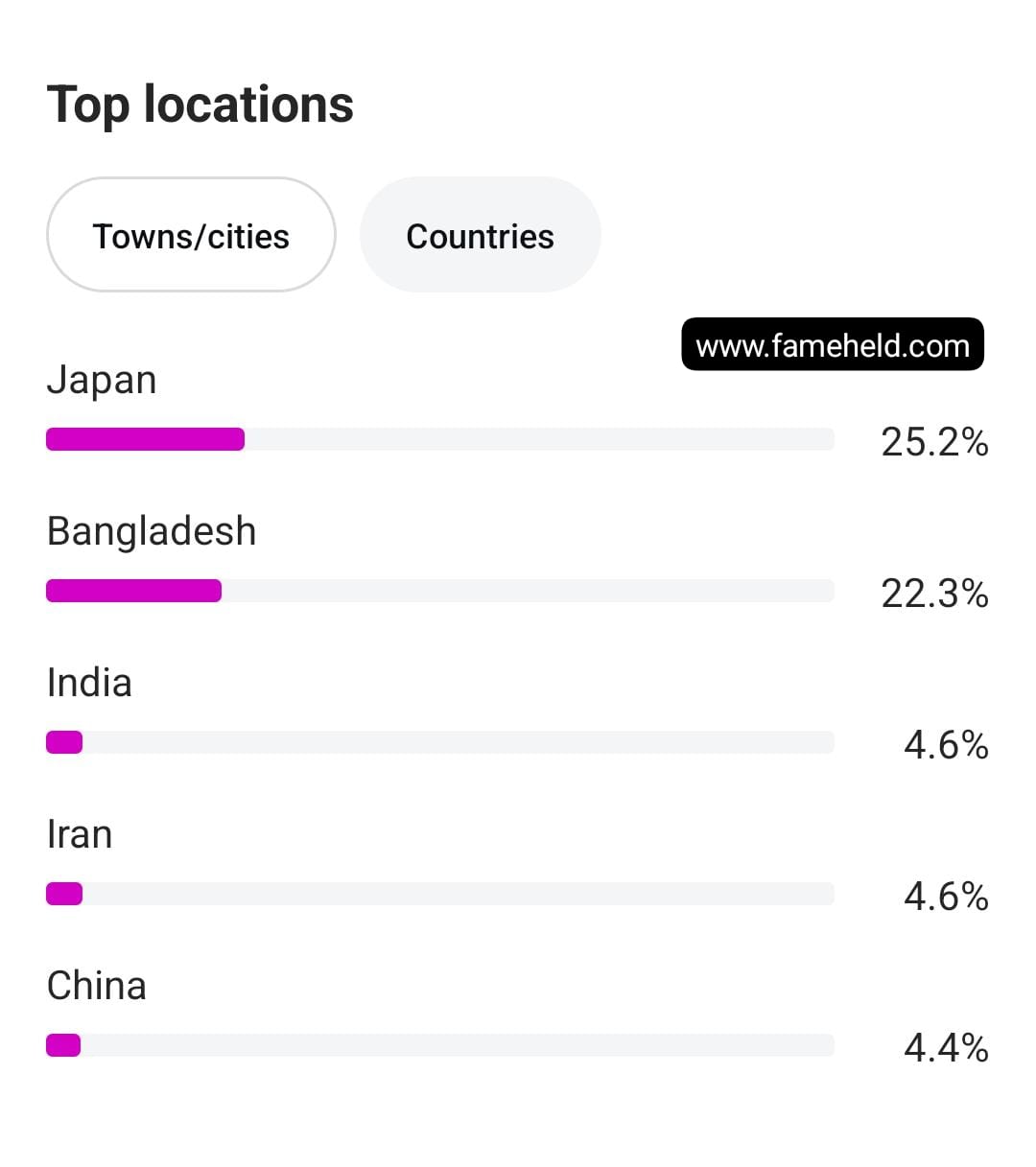
Task: Click the 4.6% value beside Iran
Action: [946, 897]
